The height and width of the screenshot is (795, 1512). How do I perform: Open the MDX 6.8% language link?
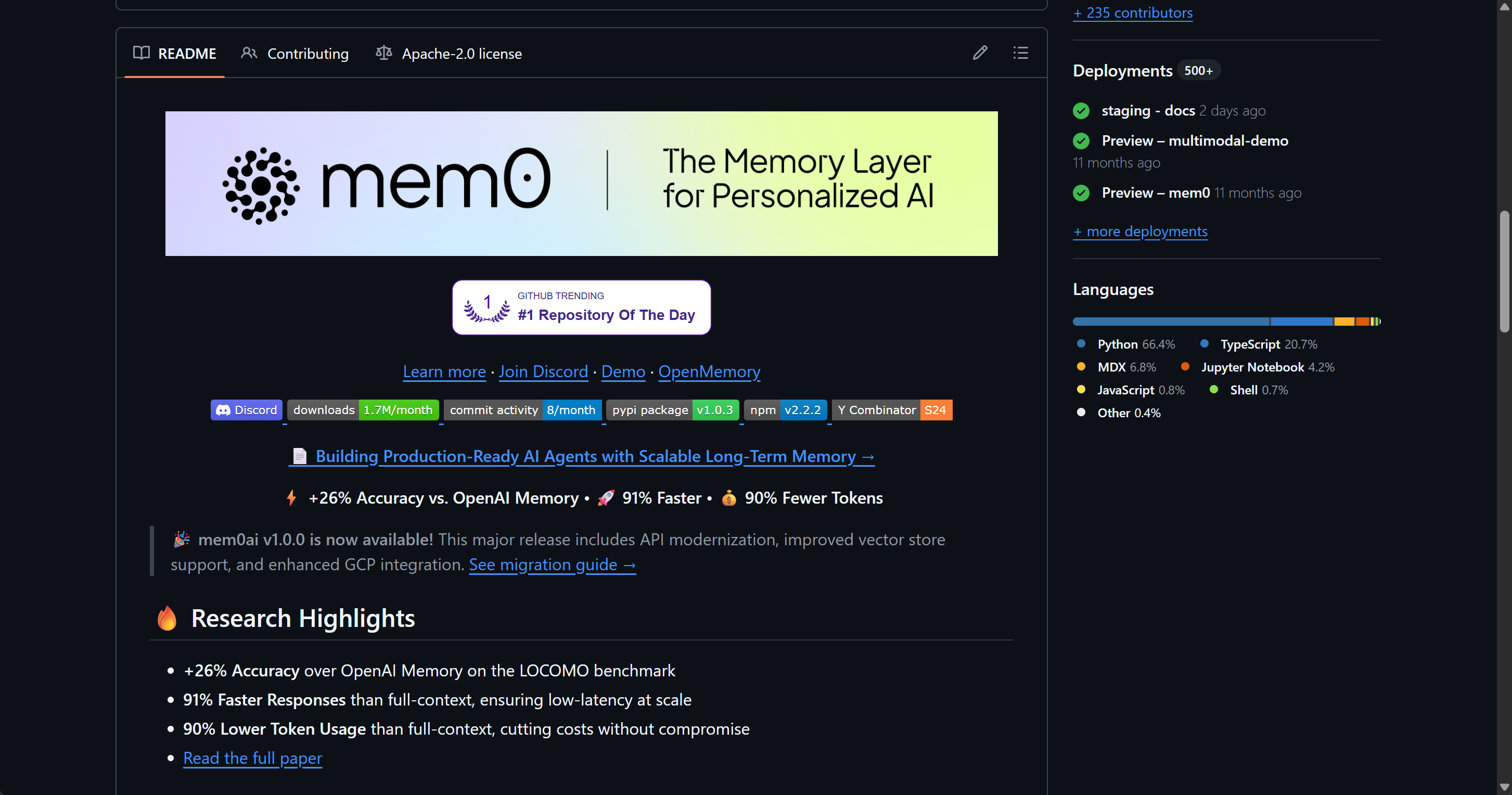pyautogui.click(x=1117, y=367)
